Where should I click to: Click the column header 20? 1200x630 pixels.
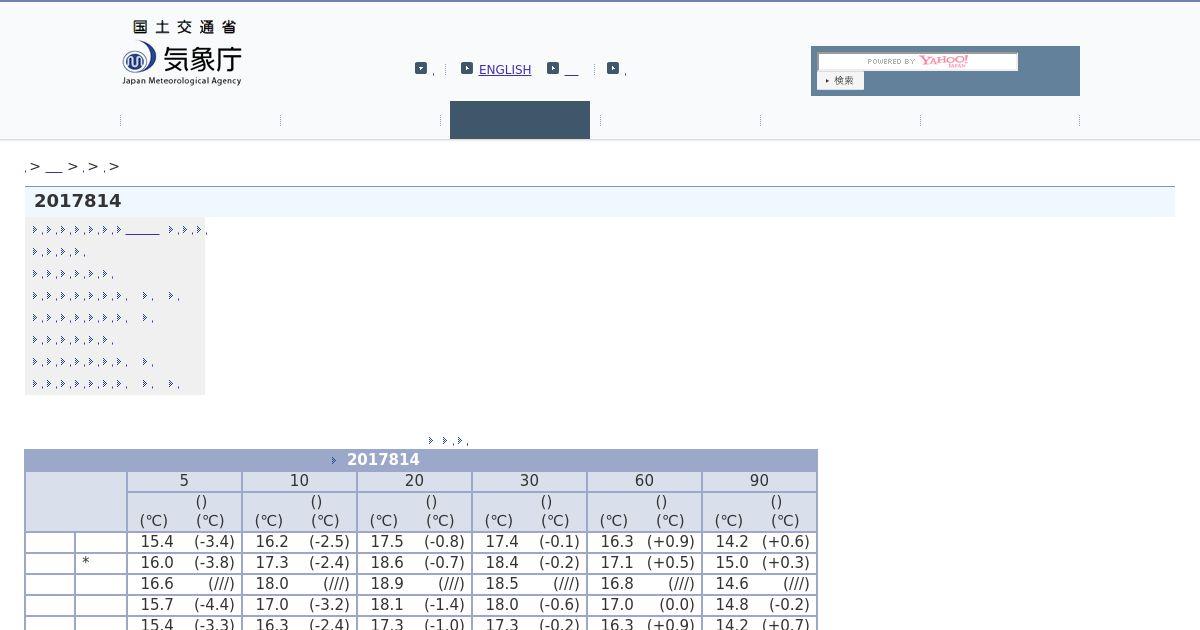tap(414, 481)
